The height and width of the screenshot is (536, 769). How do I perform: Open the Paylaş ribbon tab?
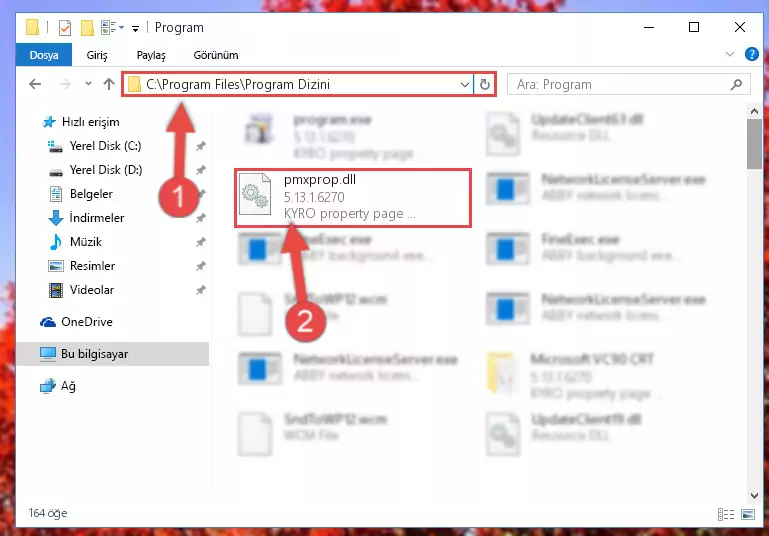pos(151,55)
